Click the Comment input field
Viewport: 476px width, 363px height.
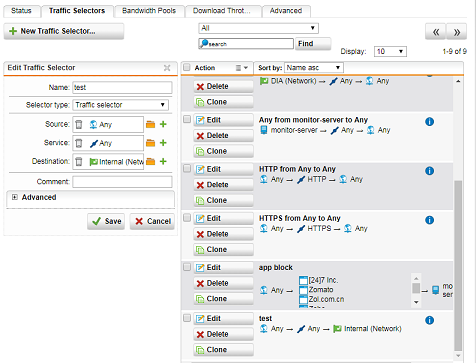(x=122, y=182)
